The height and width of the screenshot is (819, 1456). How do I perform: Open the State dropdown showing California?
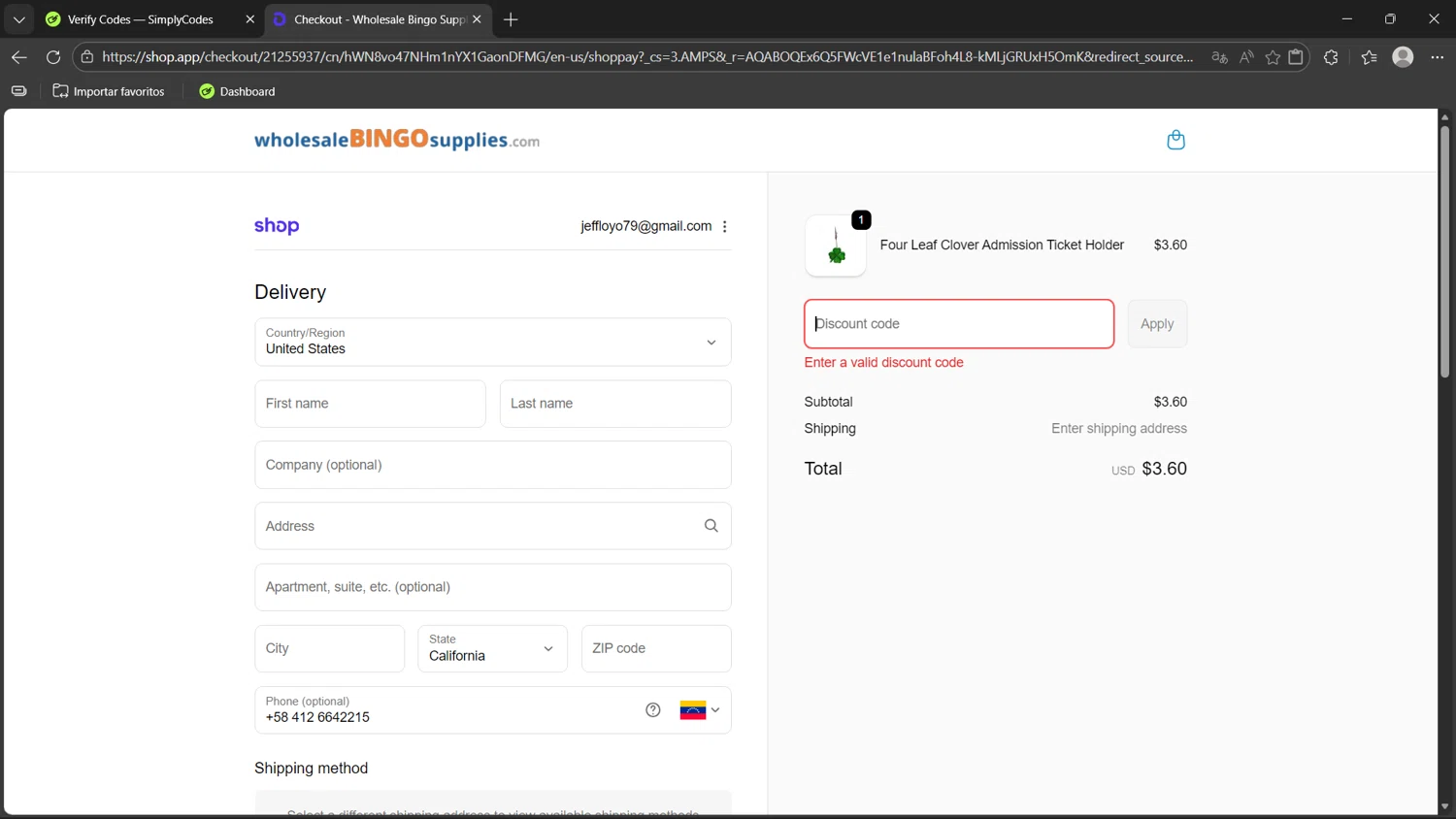coord(492,648)
